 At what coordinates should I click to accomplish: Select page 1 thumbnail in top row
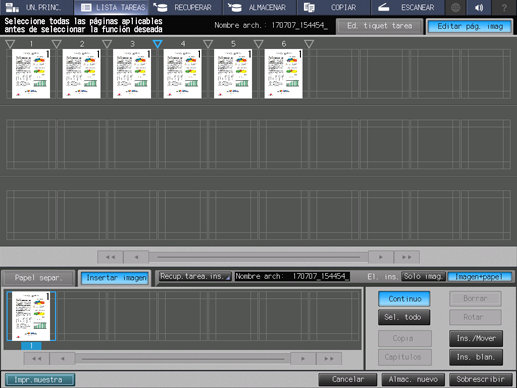(x=31, y=74)
